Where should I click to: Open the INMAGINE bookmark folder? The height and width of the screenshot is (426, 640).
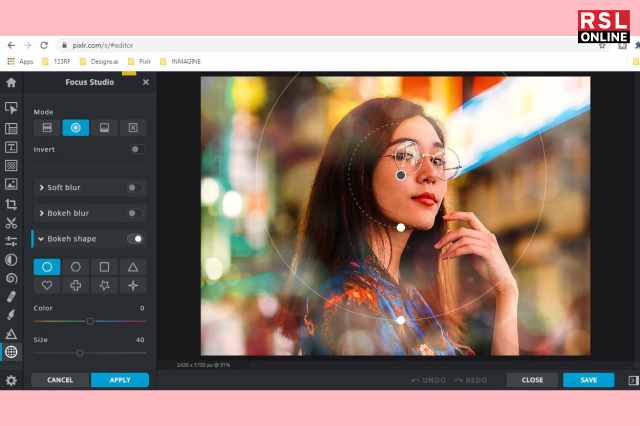click(x=180, y=62)
